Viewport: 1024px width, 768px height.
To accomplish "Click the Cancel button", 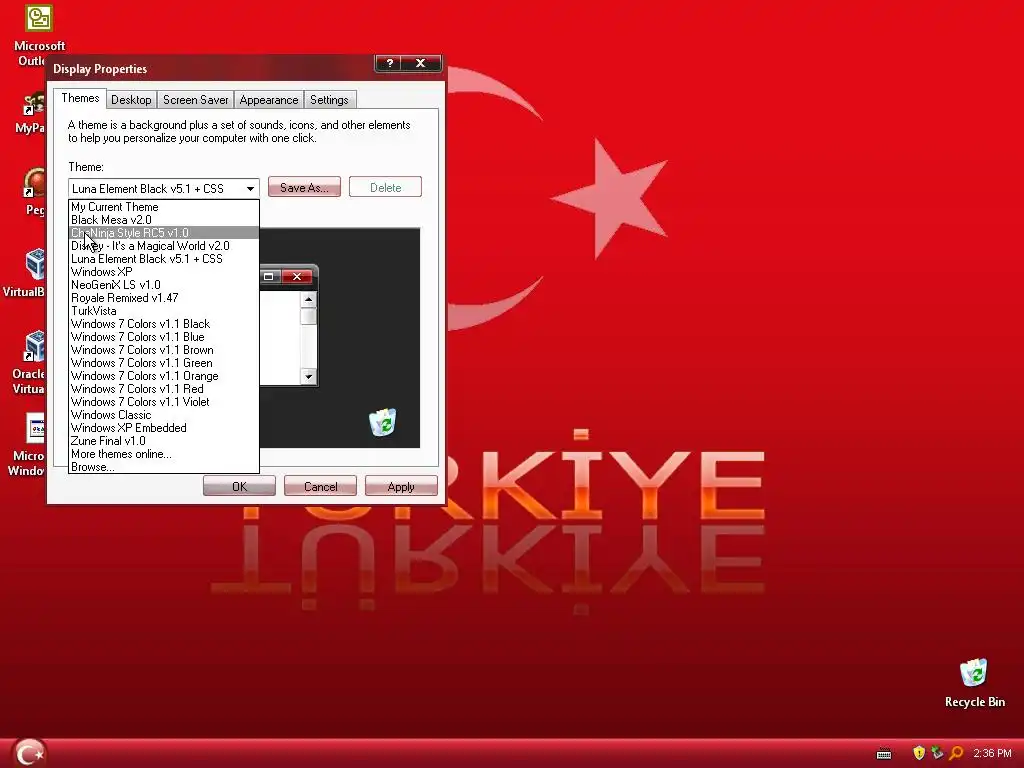I will coord(321,487).
